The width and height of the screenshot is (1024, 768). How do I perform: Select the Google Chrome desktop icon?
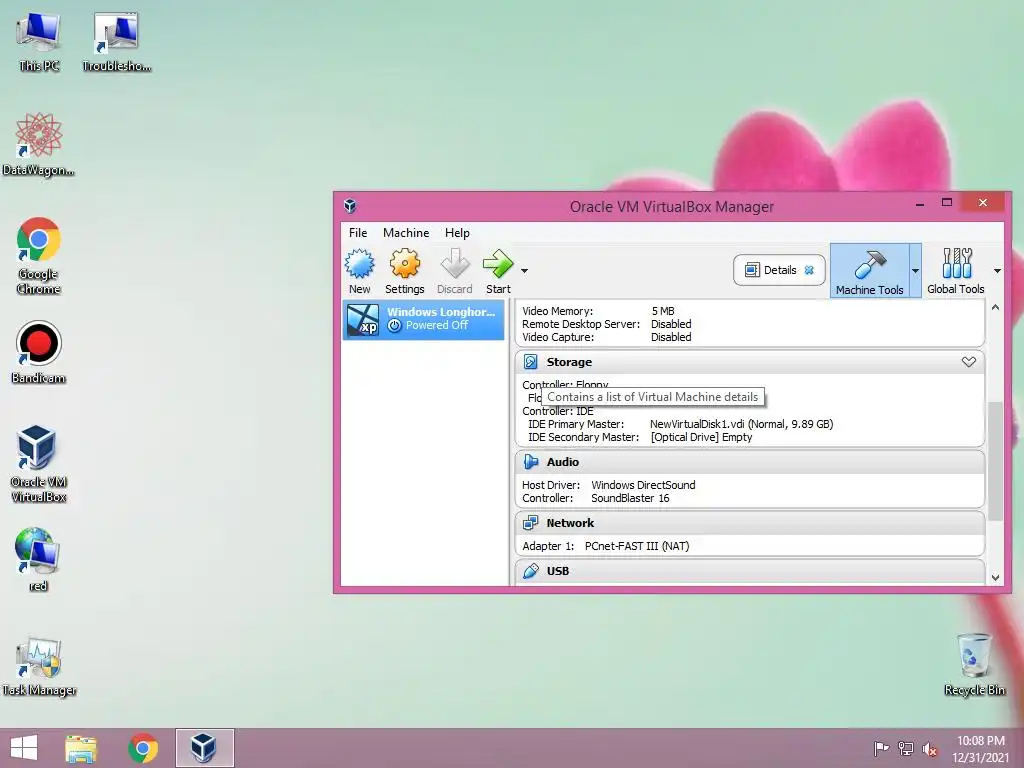[x=39, y=256]
